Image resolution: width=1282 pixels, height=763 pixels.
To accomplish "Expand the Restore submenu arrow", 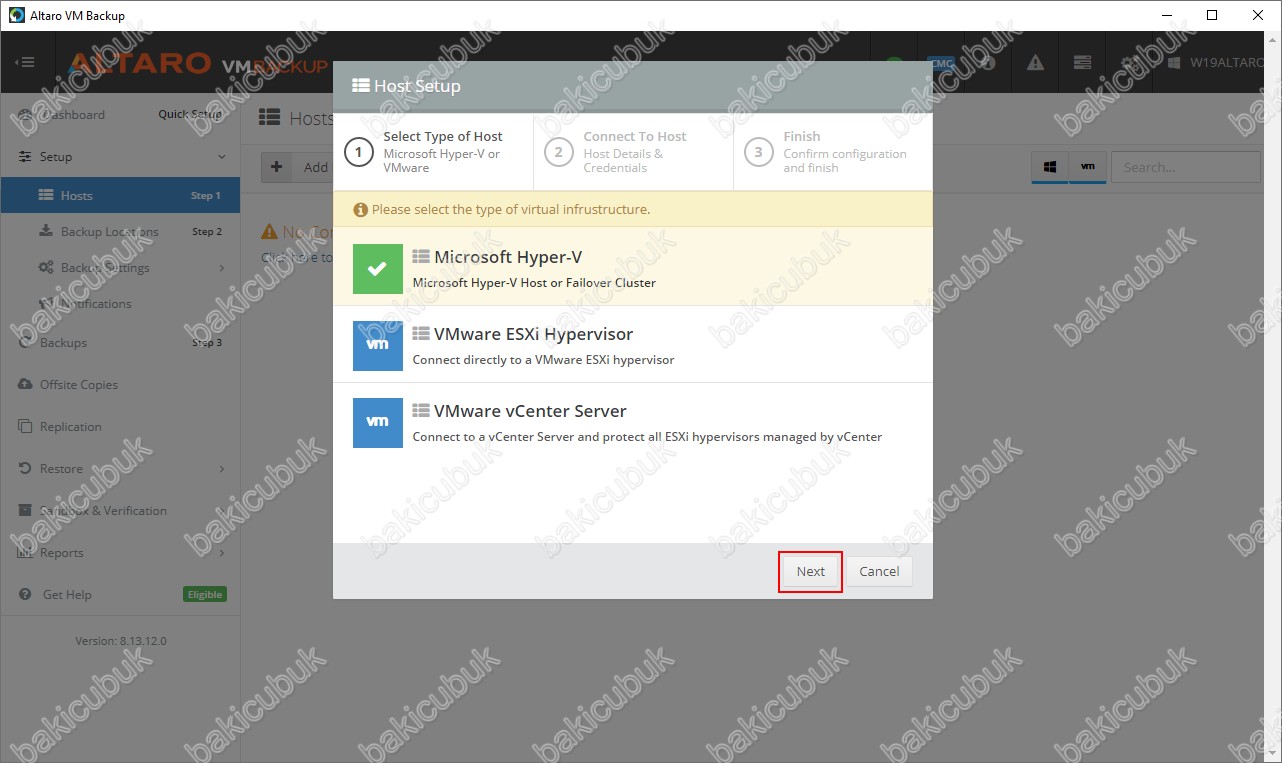I will click(x=222, y=469).
